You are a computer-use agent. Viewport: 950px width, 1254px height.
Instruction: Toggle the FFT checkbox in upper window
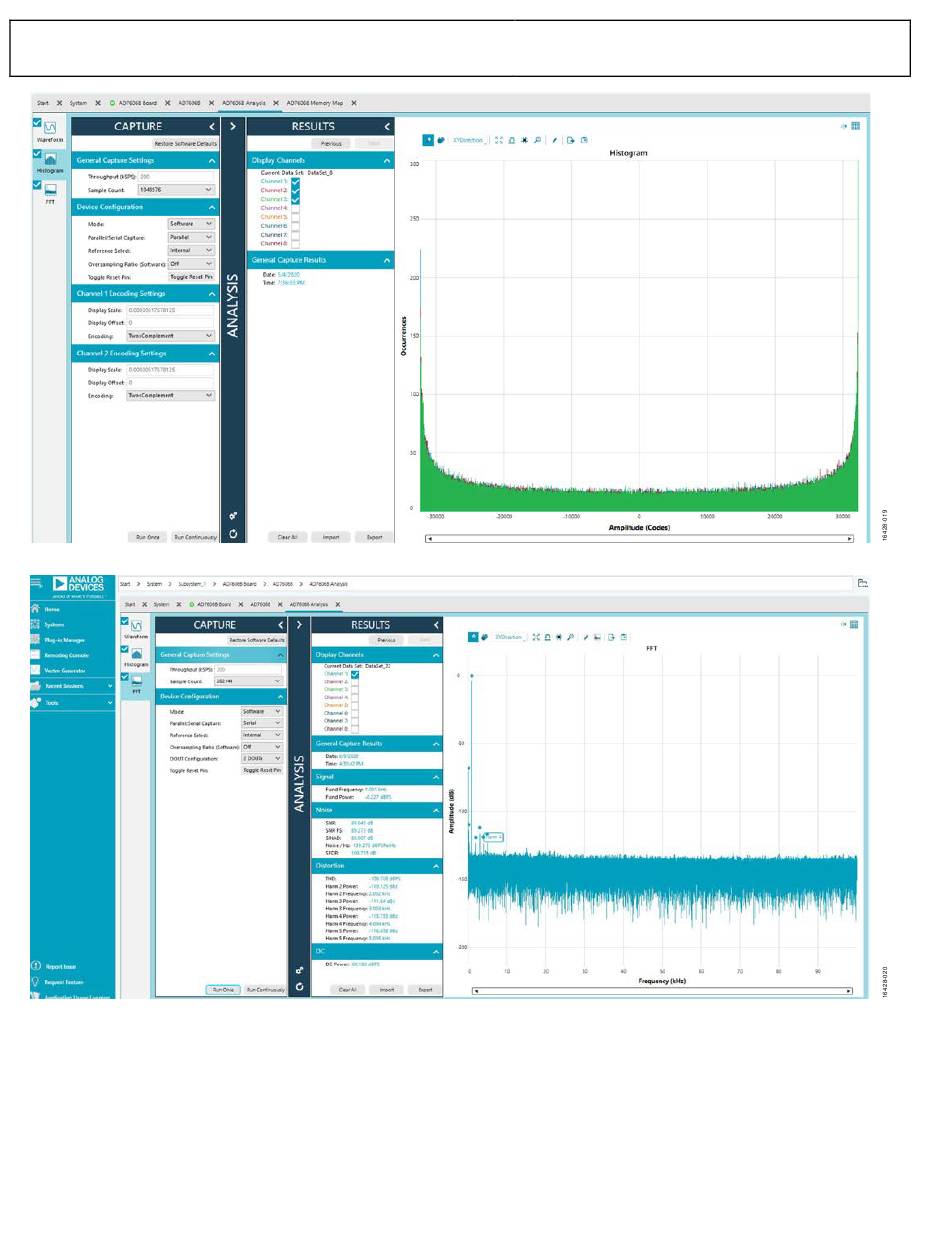[37, 184]
